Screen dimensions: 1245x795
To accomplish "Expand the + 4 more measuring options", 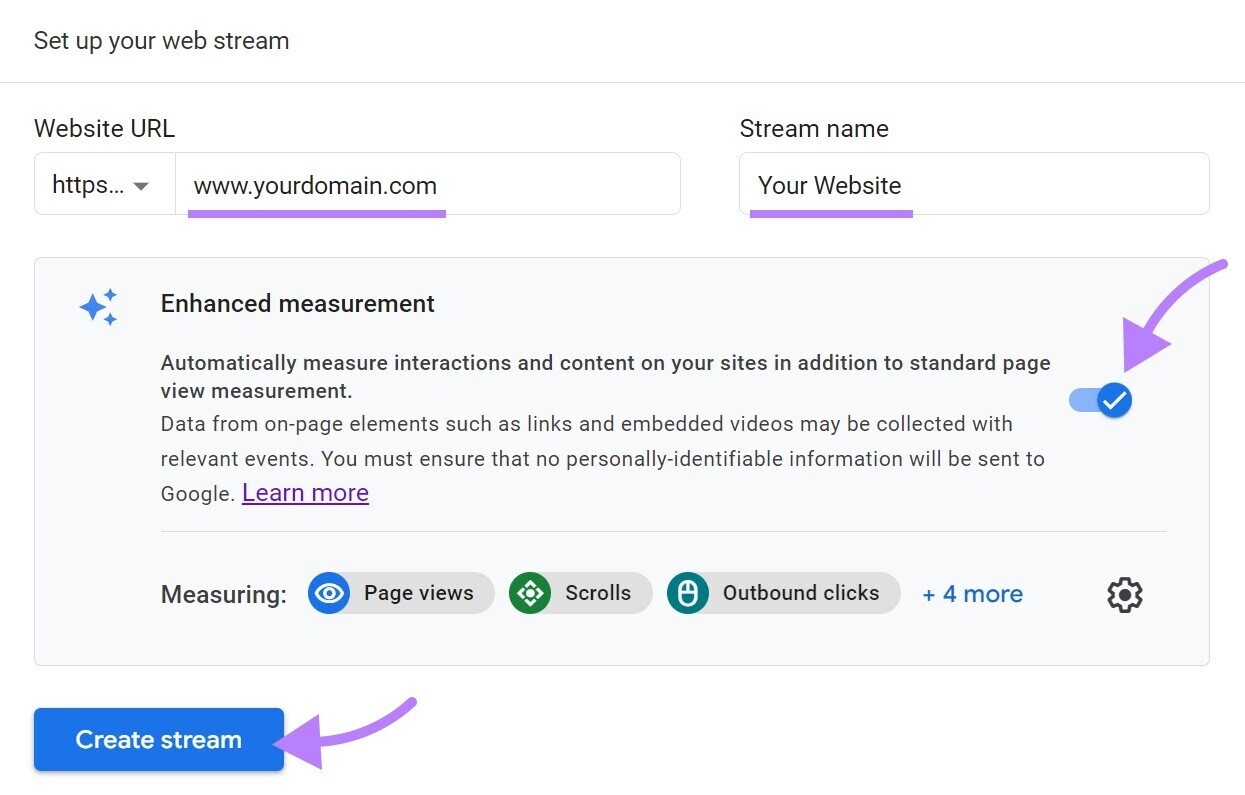I will [x=971, y=593].
